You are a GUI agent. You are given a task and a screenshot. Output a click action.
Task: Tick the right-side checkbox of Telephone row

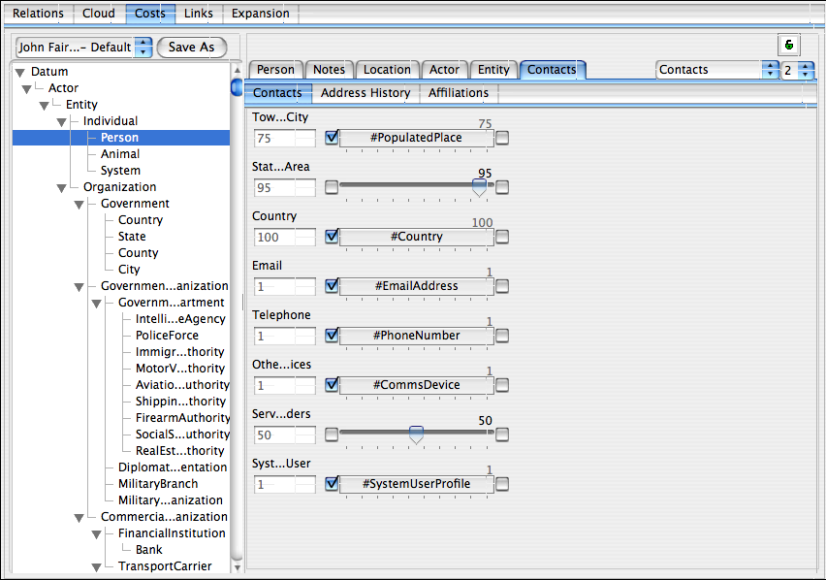(x=503, y=336)
